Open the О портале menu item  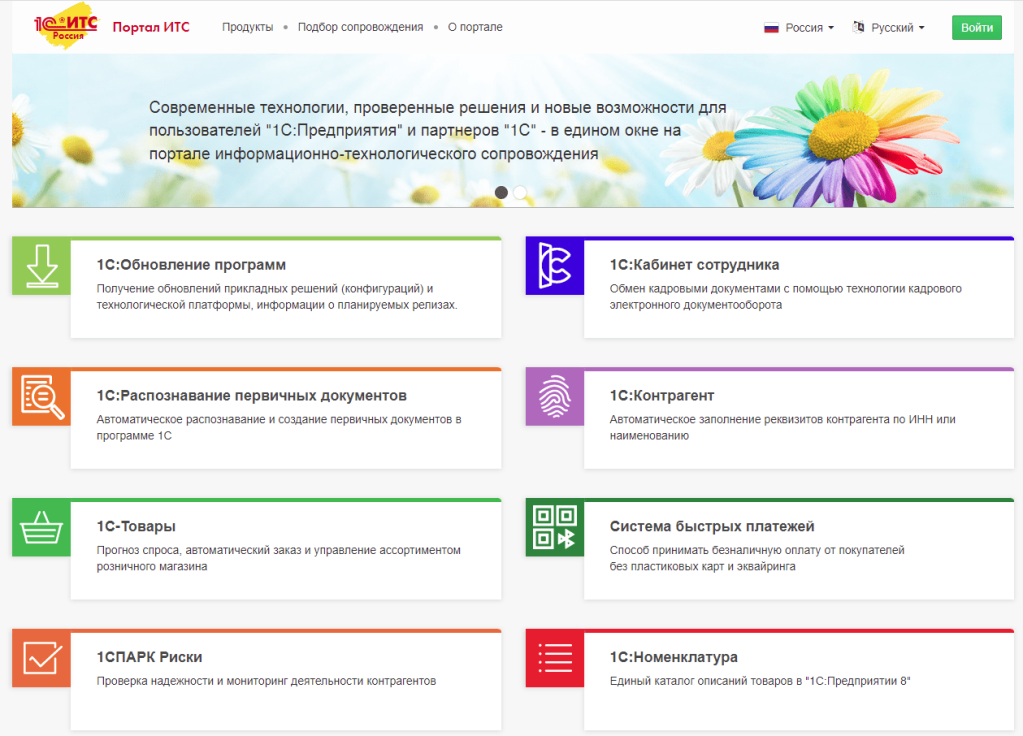pyautogui.click(x=475, y=27)
